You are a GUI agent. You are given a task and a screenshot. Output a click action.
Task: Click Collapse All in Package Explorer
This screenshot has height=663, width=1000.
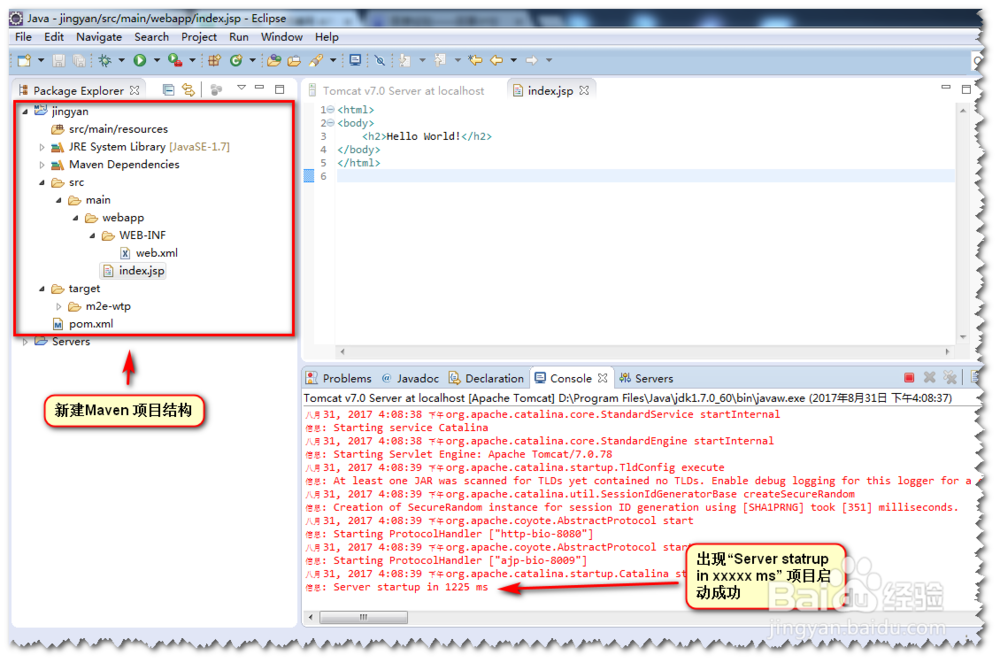[x=168, y=90]
